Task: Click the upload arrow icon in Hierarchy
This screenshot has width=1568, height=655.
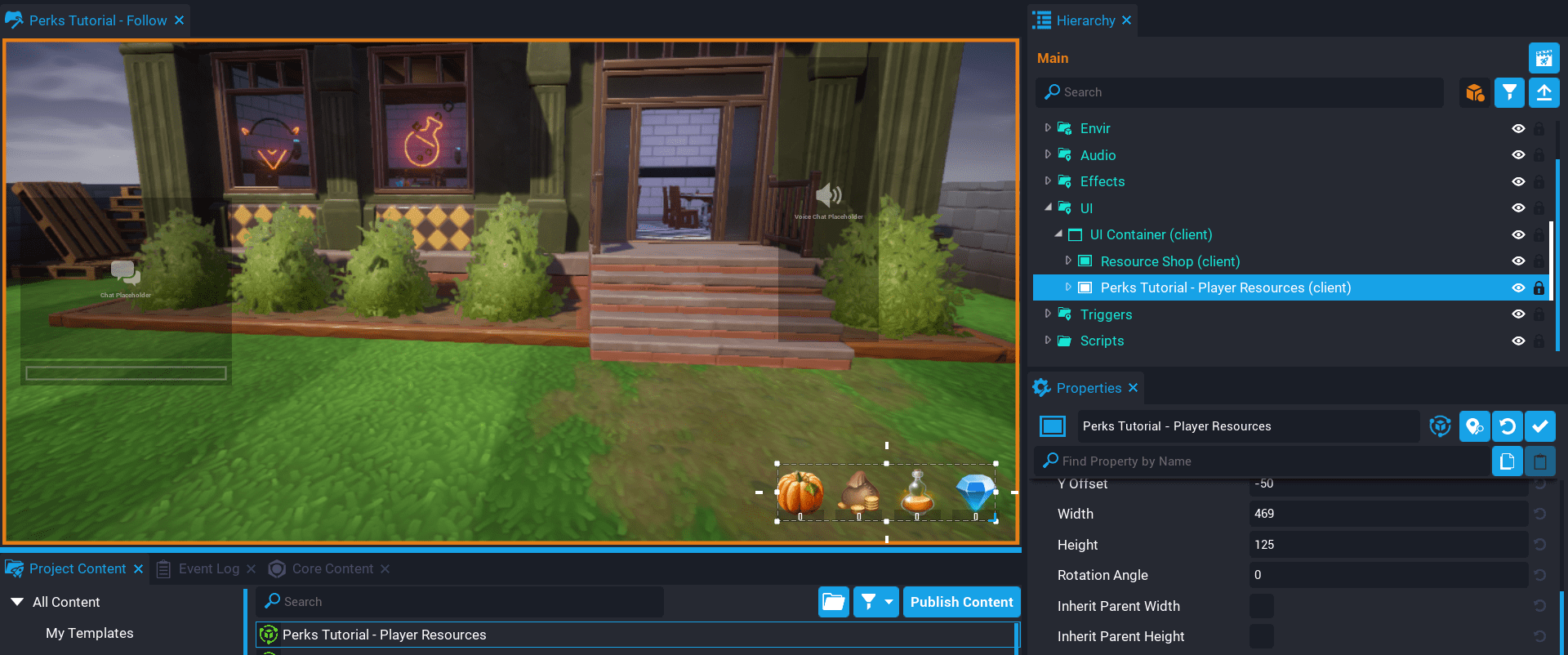Action: tap(1543, 92)
